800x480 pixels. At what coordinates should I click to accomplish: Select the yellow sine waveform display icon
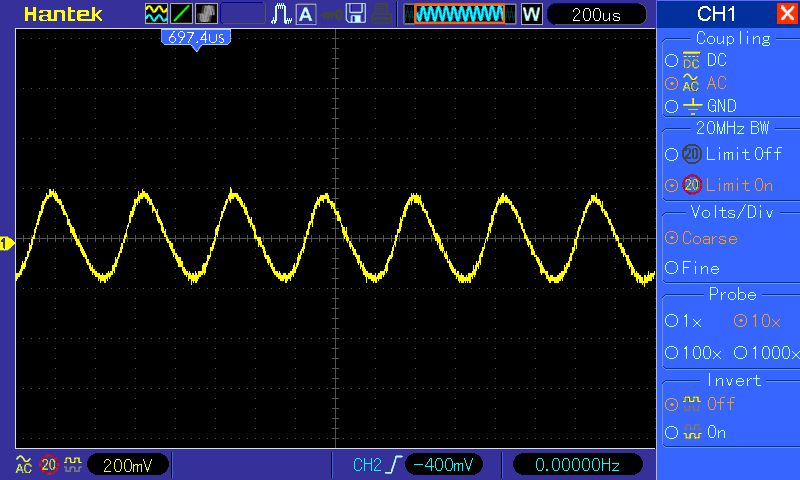(x=156, y=14)
